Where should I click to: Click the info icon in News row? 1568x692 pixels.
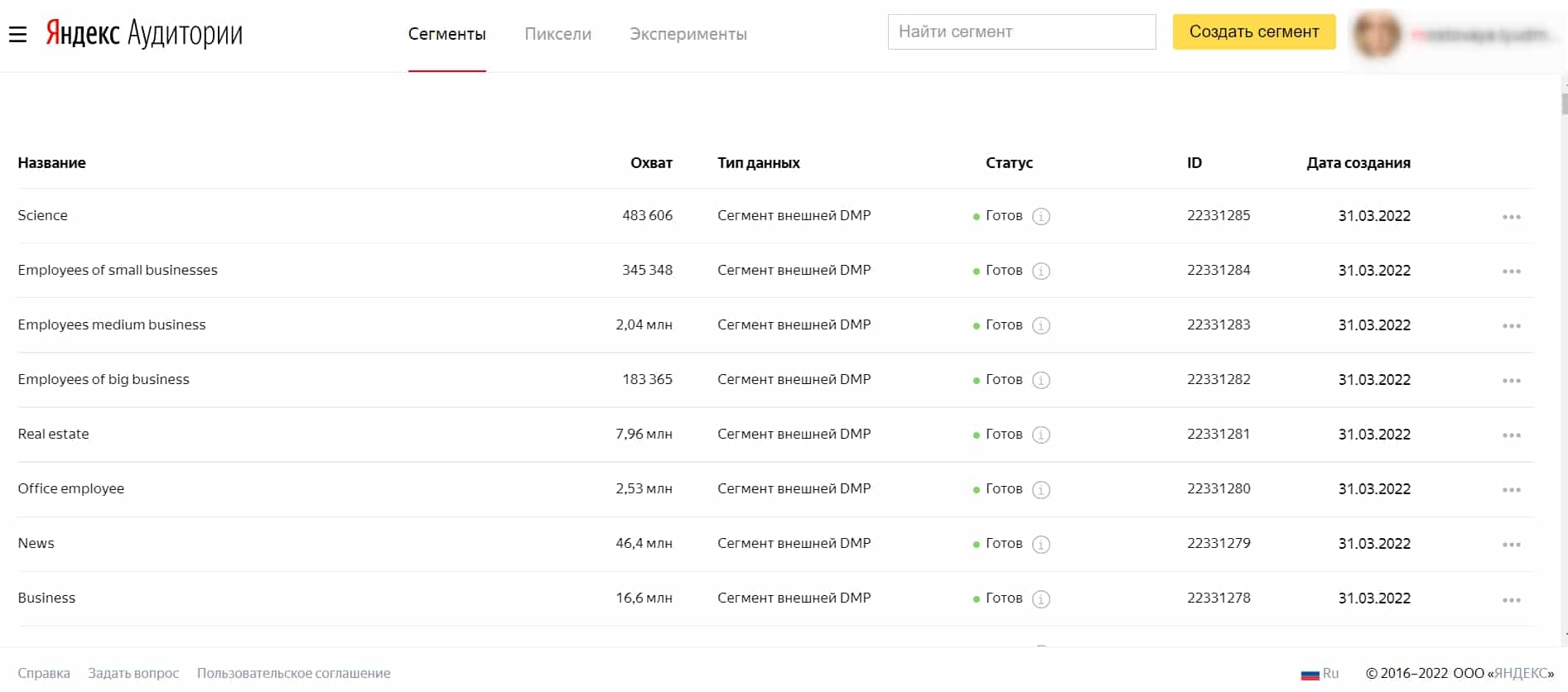[x=1041, y=544]
